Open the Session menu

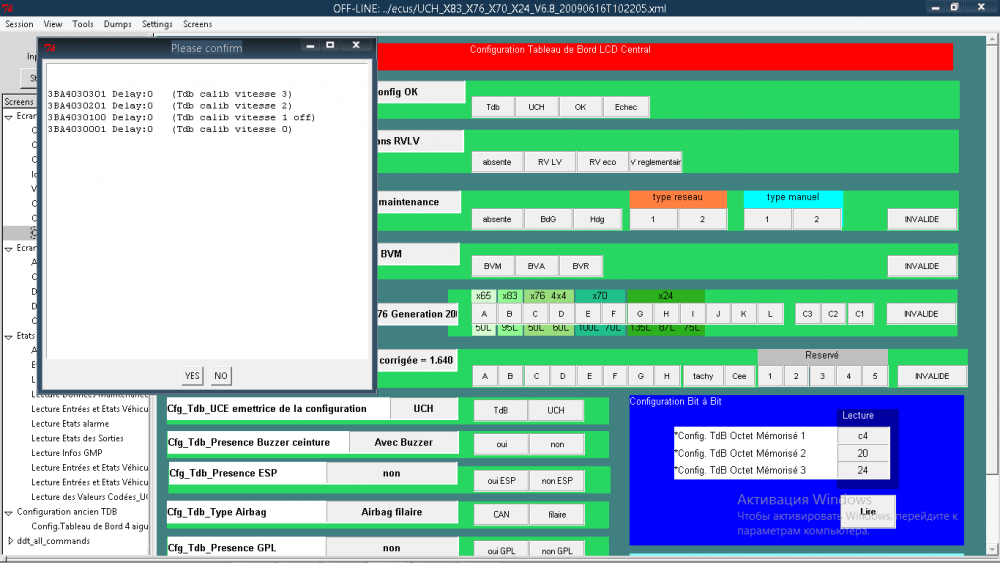19,24
